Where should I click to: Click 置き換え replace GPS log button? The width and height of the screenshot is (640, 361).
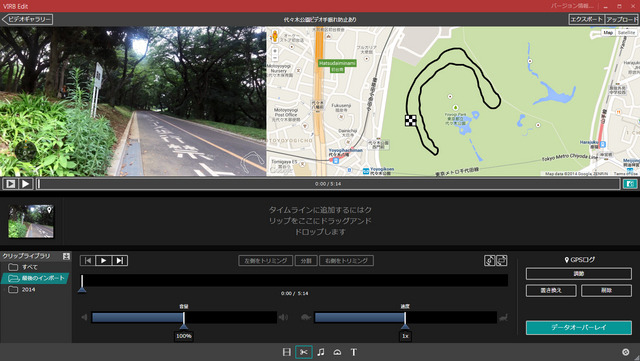point(551,290)
